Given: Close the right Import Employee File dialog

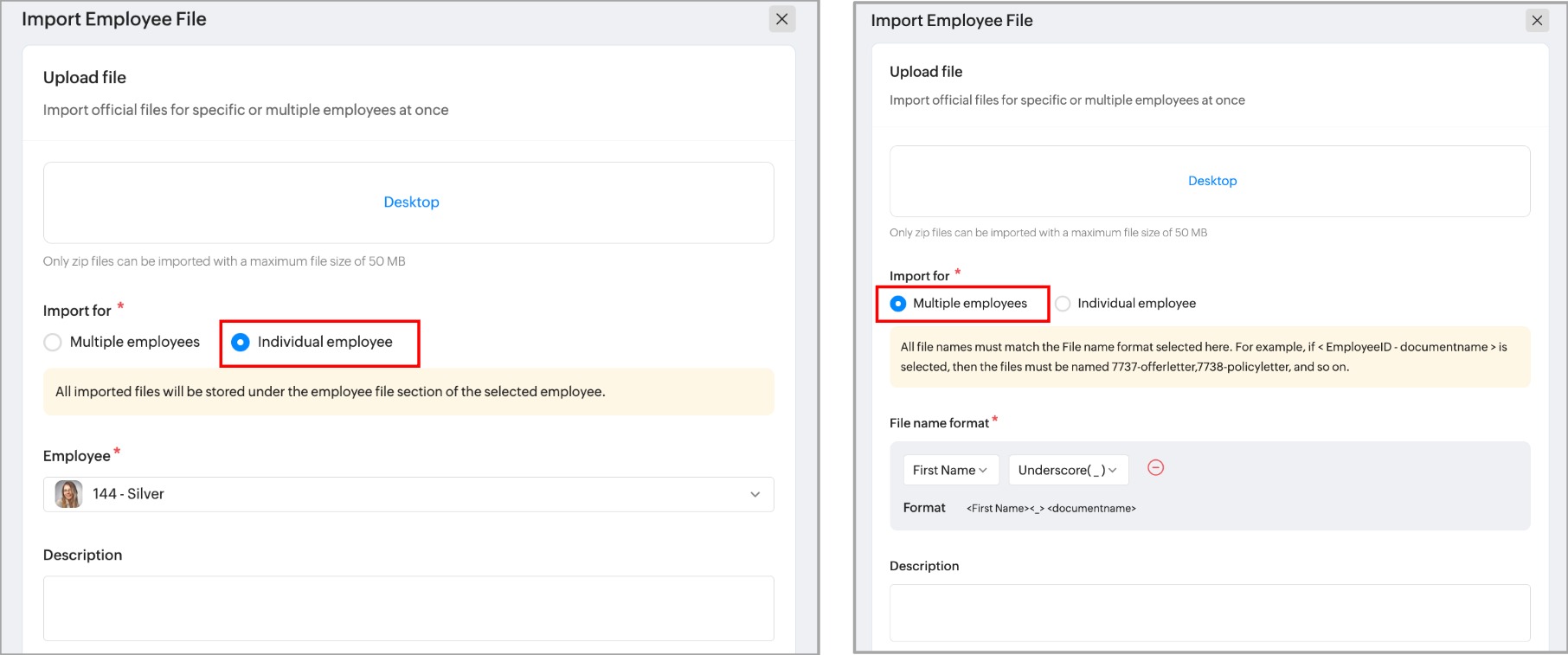Looking at the screenshot, I should (1537, 21).
